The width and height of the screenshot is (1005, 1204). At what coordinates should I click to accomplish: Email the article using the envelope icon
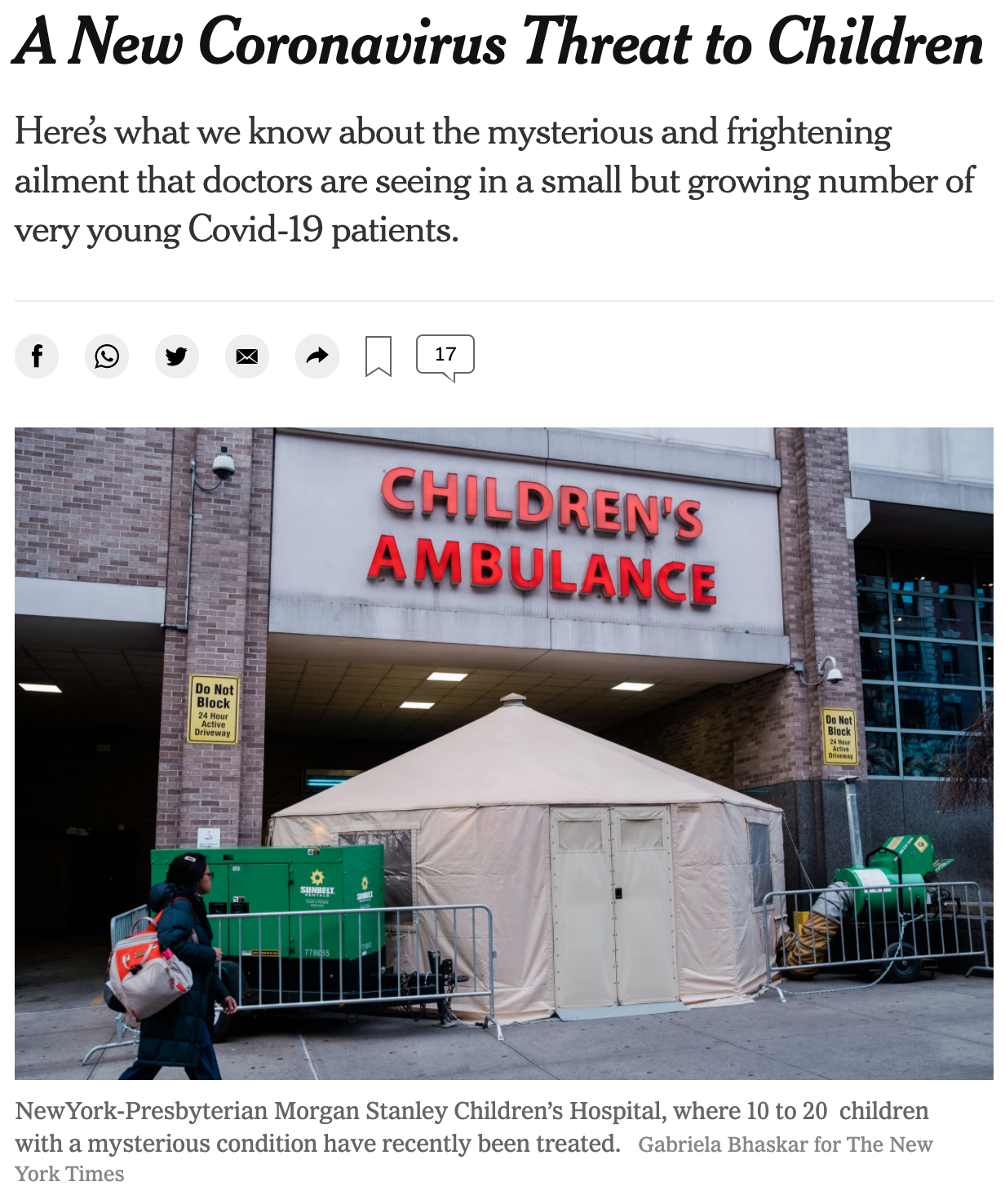click(247, 356)
